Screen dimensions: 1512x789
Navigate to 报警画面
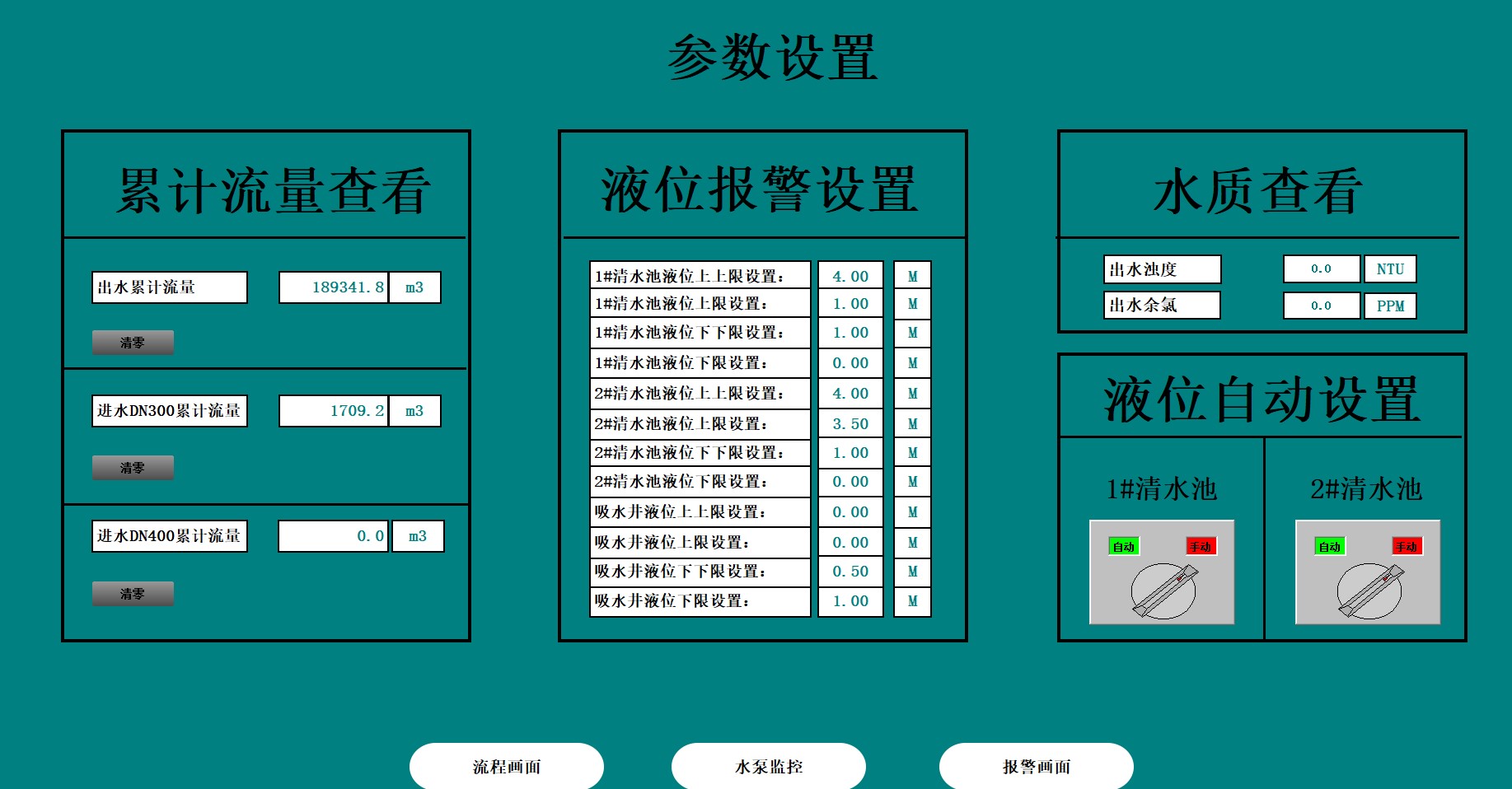(1037, 767)
